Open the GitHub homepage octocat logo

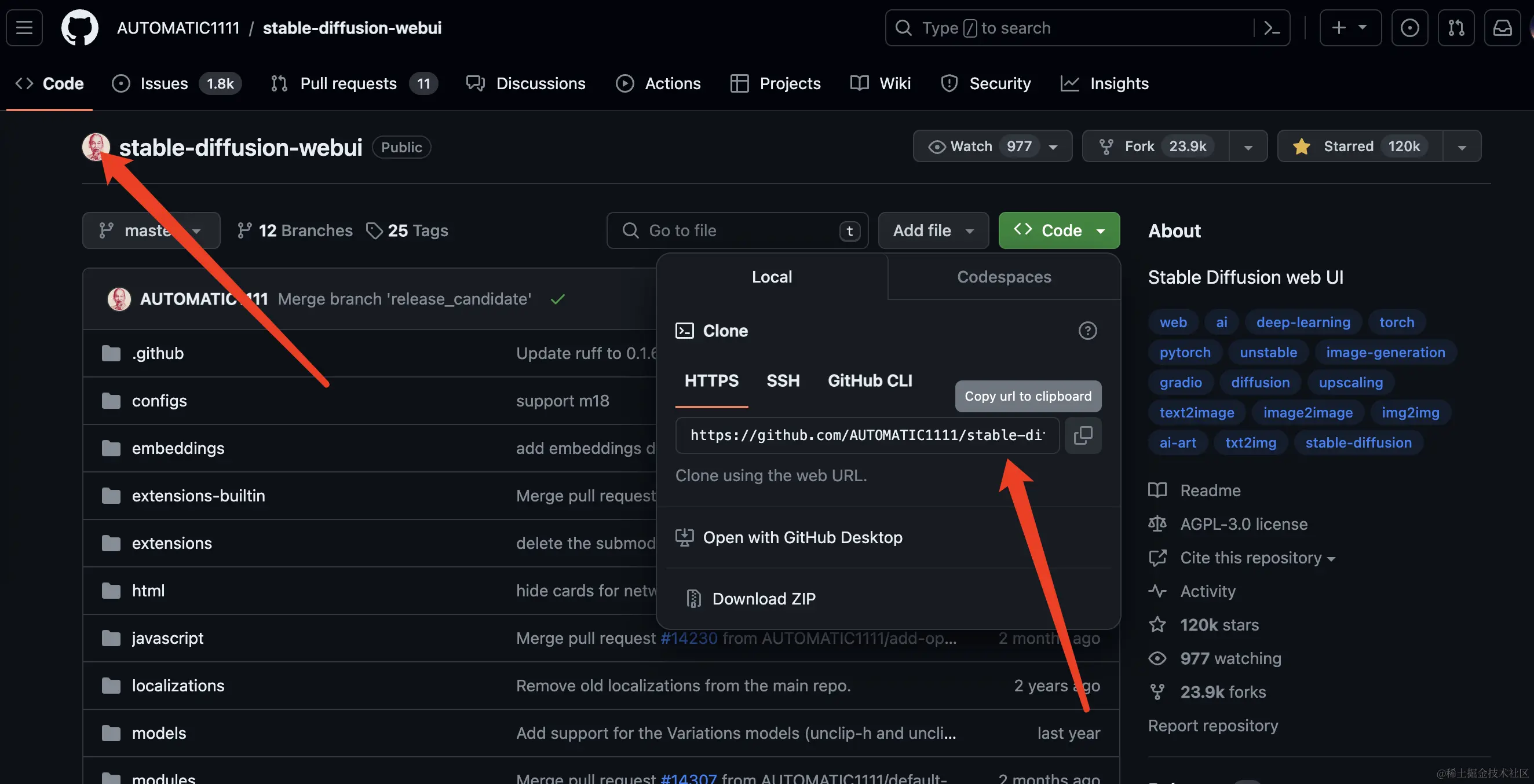click(x=80, y=27)
